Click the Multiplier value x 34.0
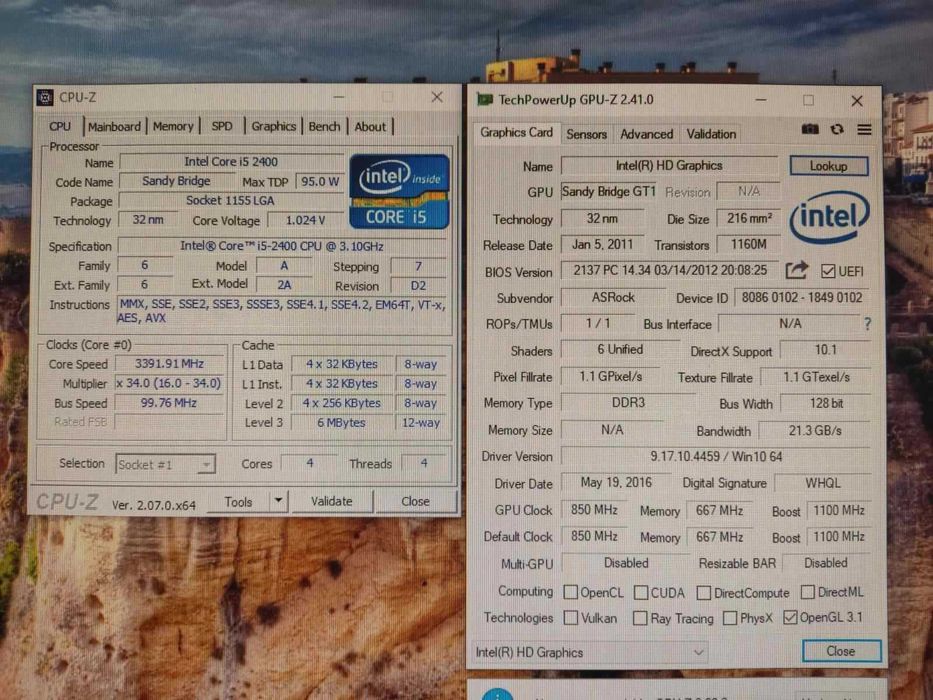The width and height of the screenshot is (933, 700). click(x=169, y=383)
